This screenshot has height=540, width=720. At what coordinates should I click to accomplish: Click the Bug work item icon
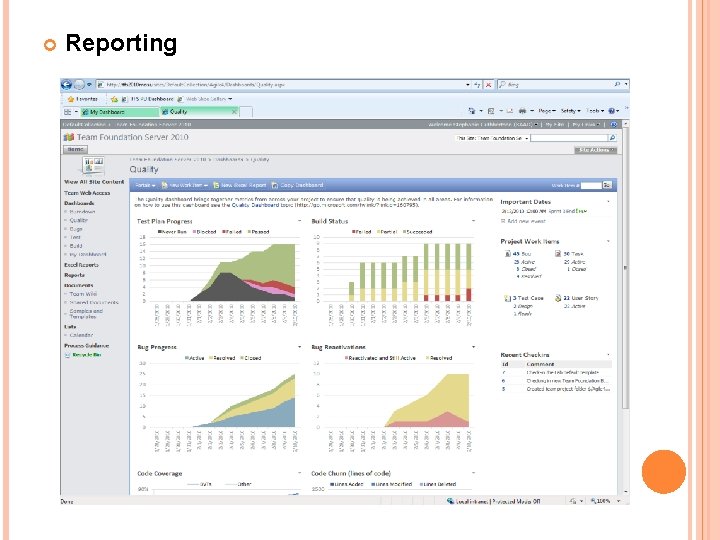click(508, 253)
